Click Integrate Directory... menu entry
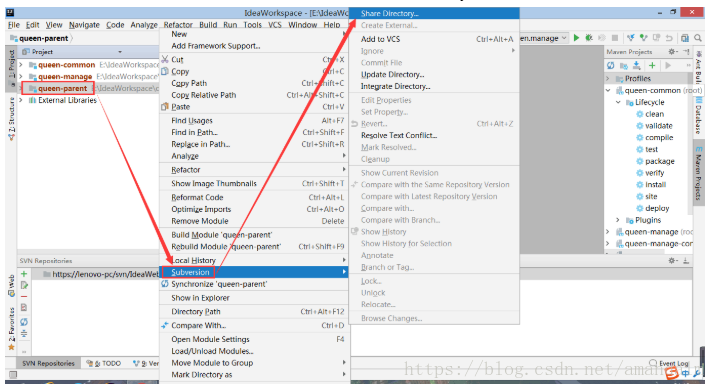Viewport: 715px width, 389px height. (434, 86)
